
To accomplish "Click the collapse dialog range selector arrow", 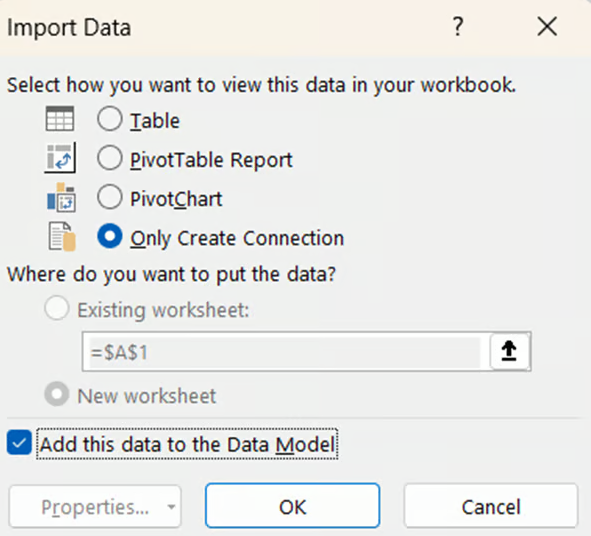I will [509, 351].
